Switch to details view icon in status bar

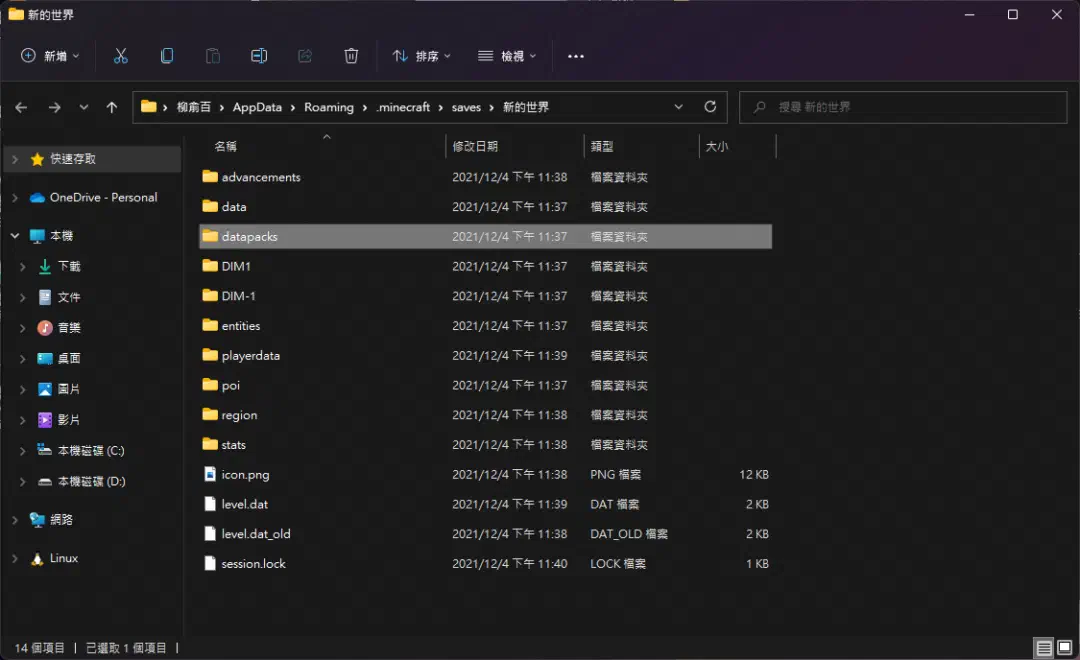[x=1044, y=648]
